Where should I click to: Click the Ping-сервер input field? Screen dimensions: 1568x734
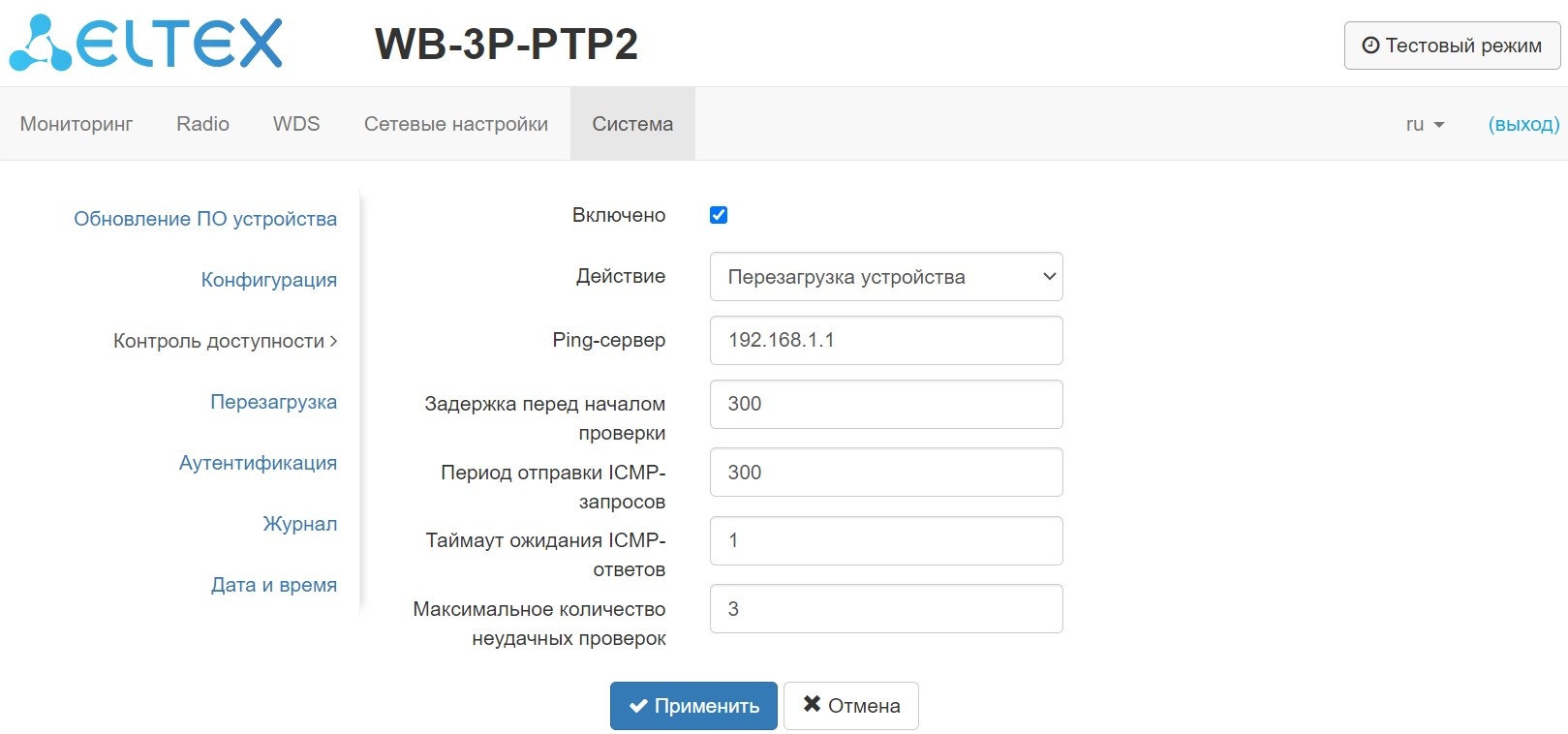tap(886, 340)
